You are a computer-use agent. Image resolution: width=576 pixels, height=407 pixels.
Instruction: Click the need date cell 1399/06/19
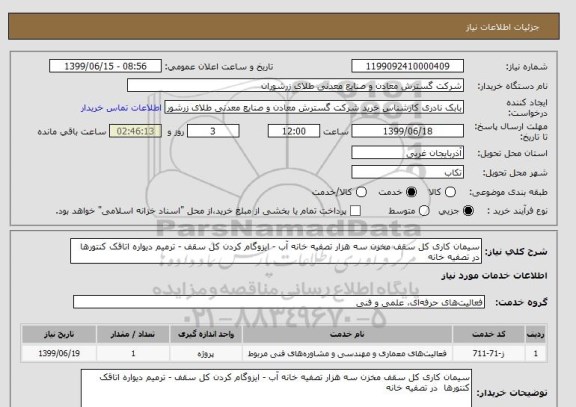[x=59, y=353]
